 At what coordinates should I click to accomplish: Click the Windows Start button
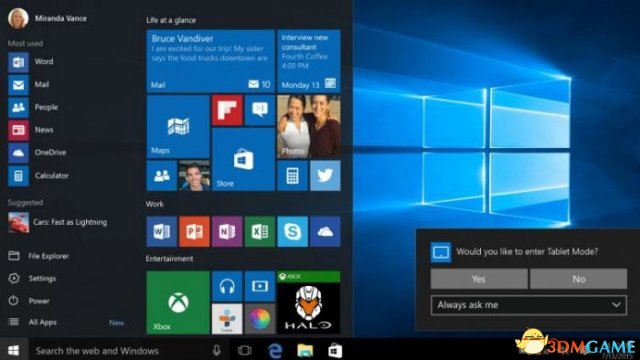click(x=14, y=350)
